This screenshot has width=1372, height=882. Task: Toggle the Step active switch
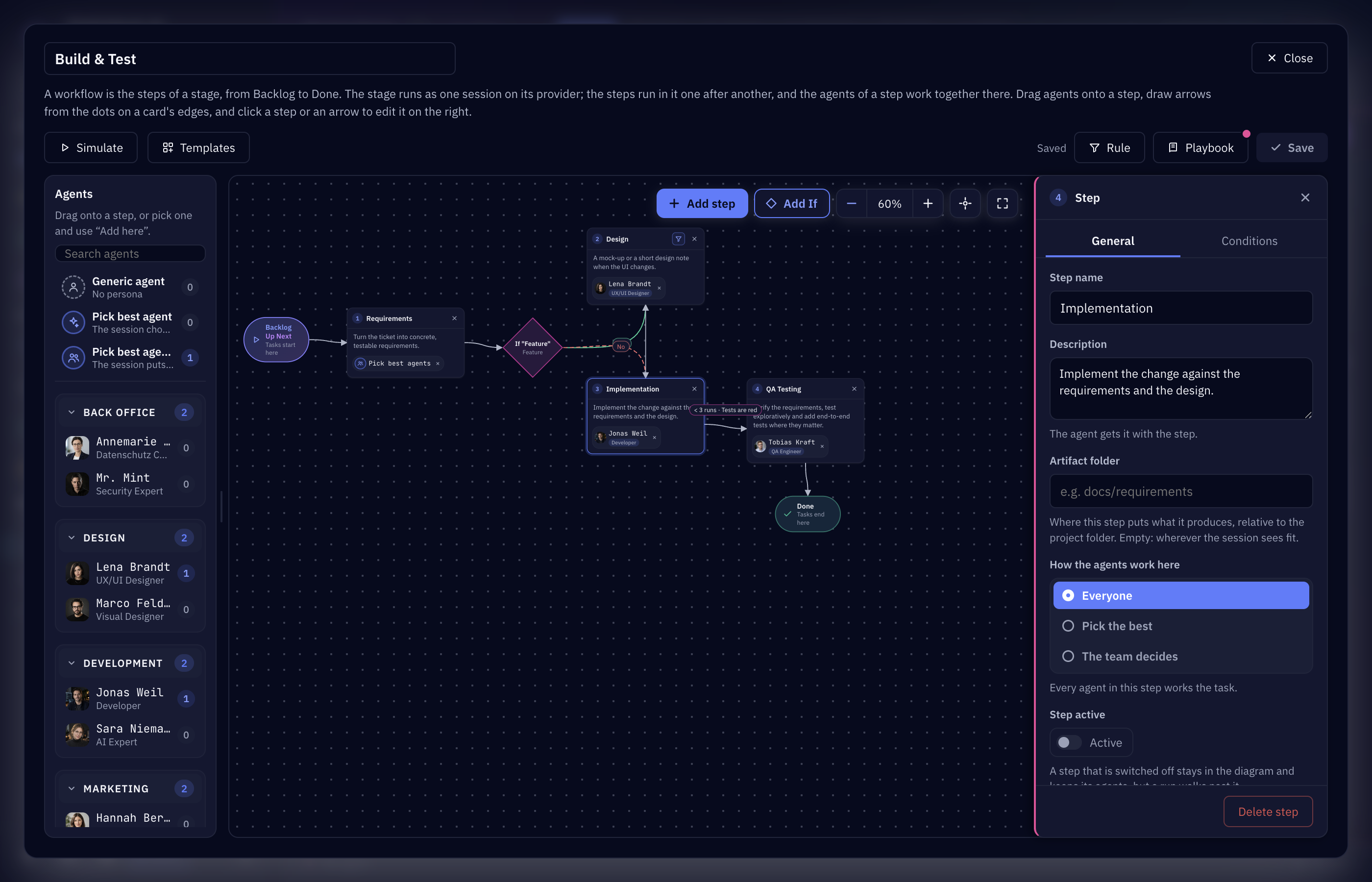click(1069, 742)
